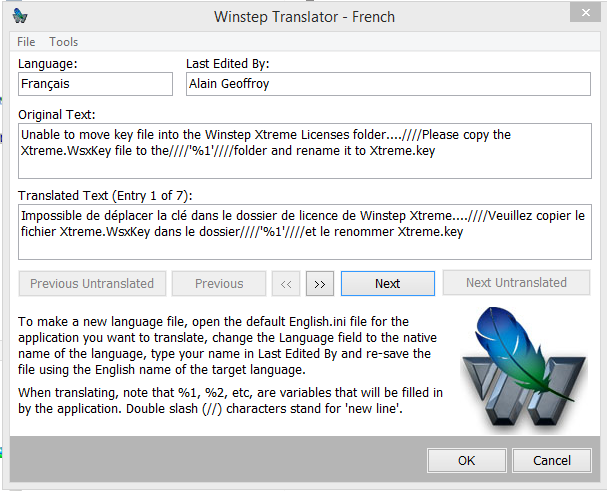
Task: Click the window title 'Winstep Translator - French'
Action: [x=304, y=17]
